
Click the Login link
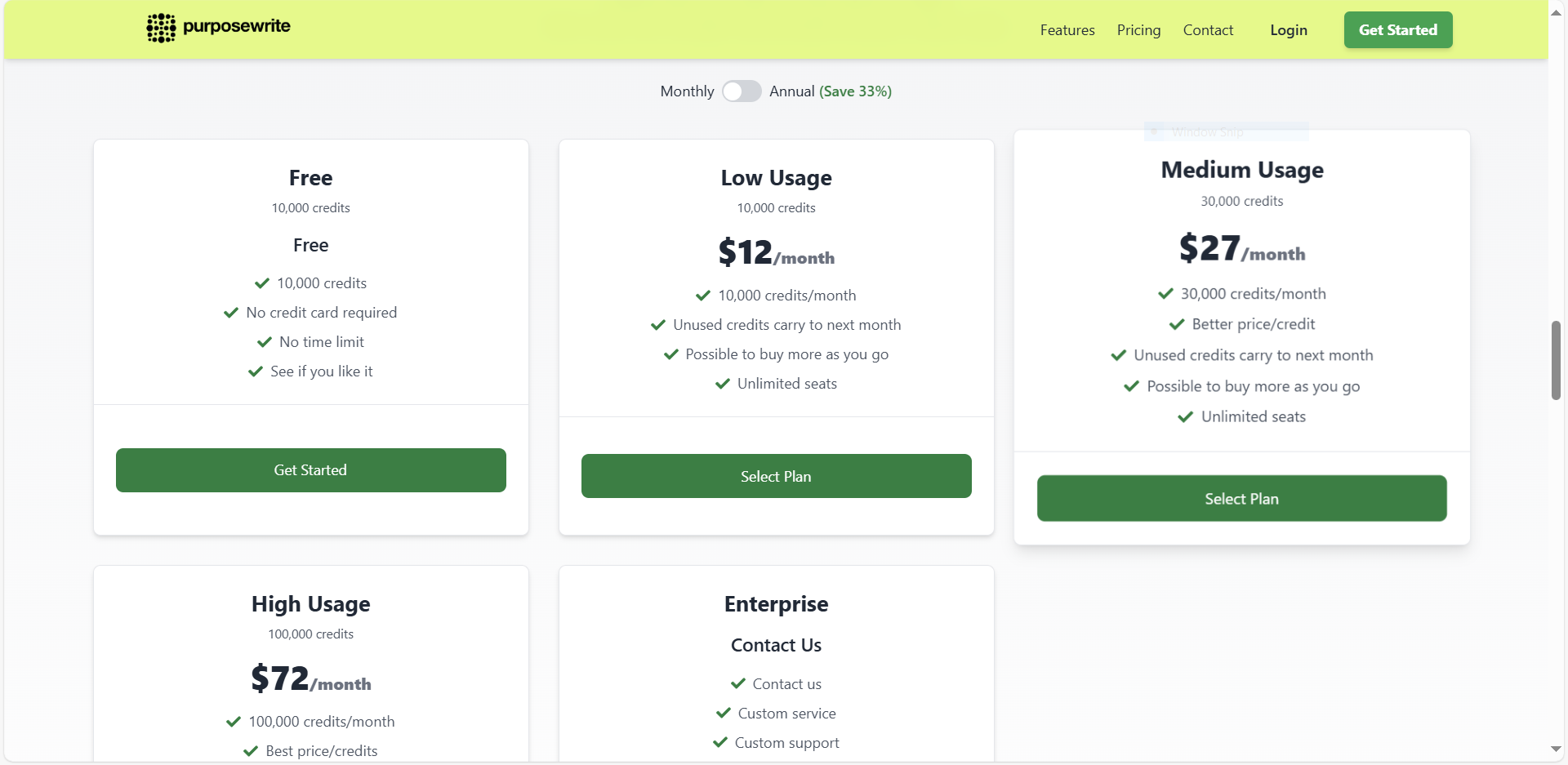click(x=1288, y=30)
